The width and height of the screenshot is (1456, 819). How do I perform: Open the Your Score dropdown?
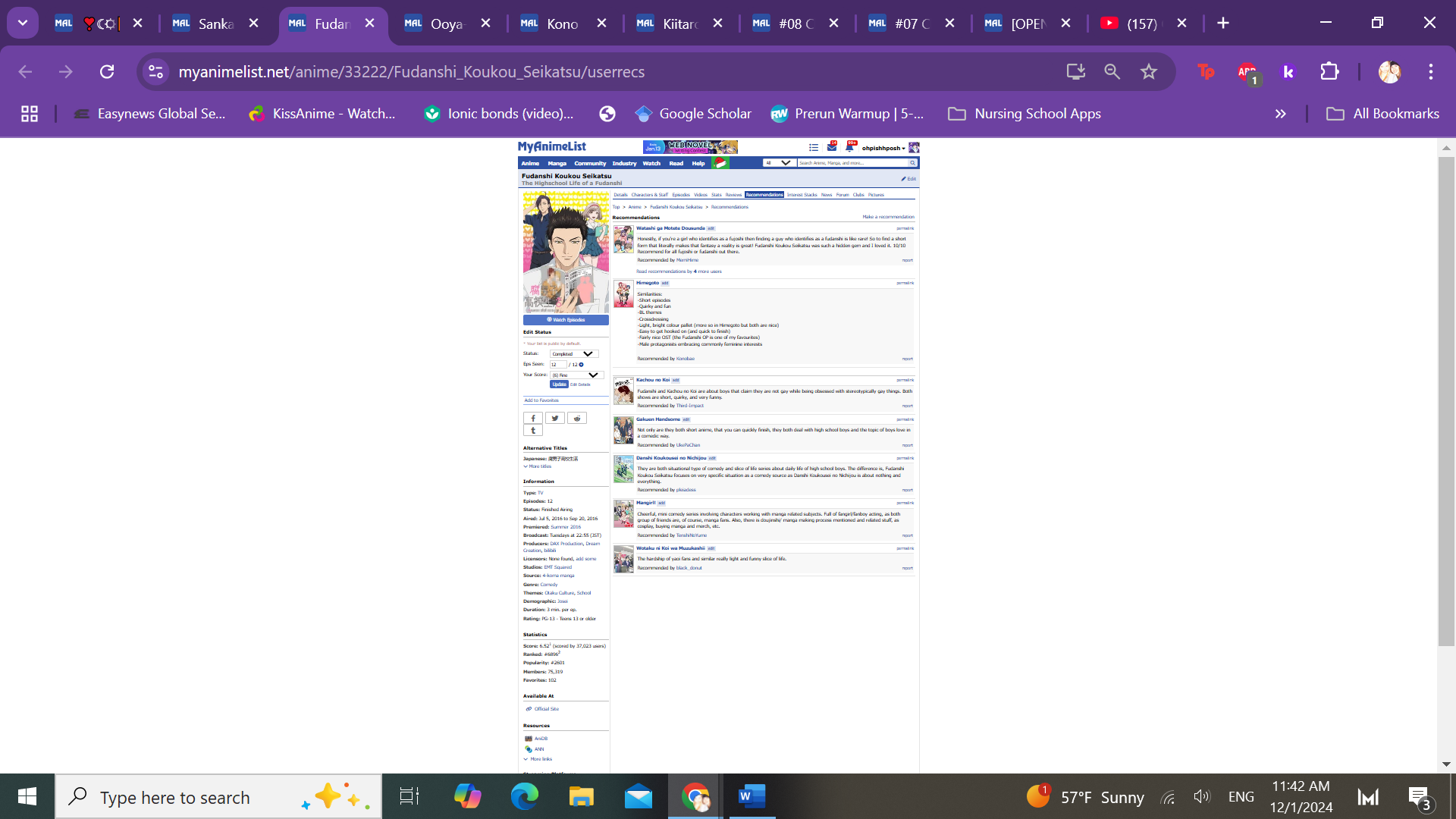(x=576, y=375)
